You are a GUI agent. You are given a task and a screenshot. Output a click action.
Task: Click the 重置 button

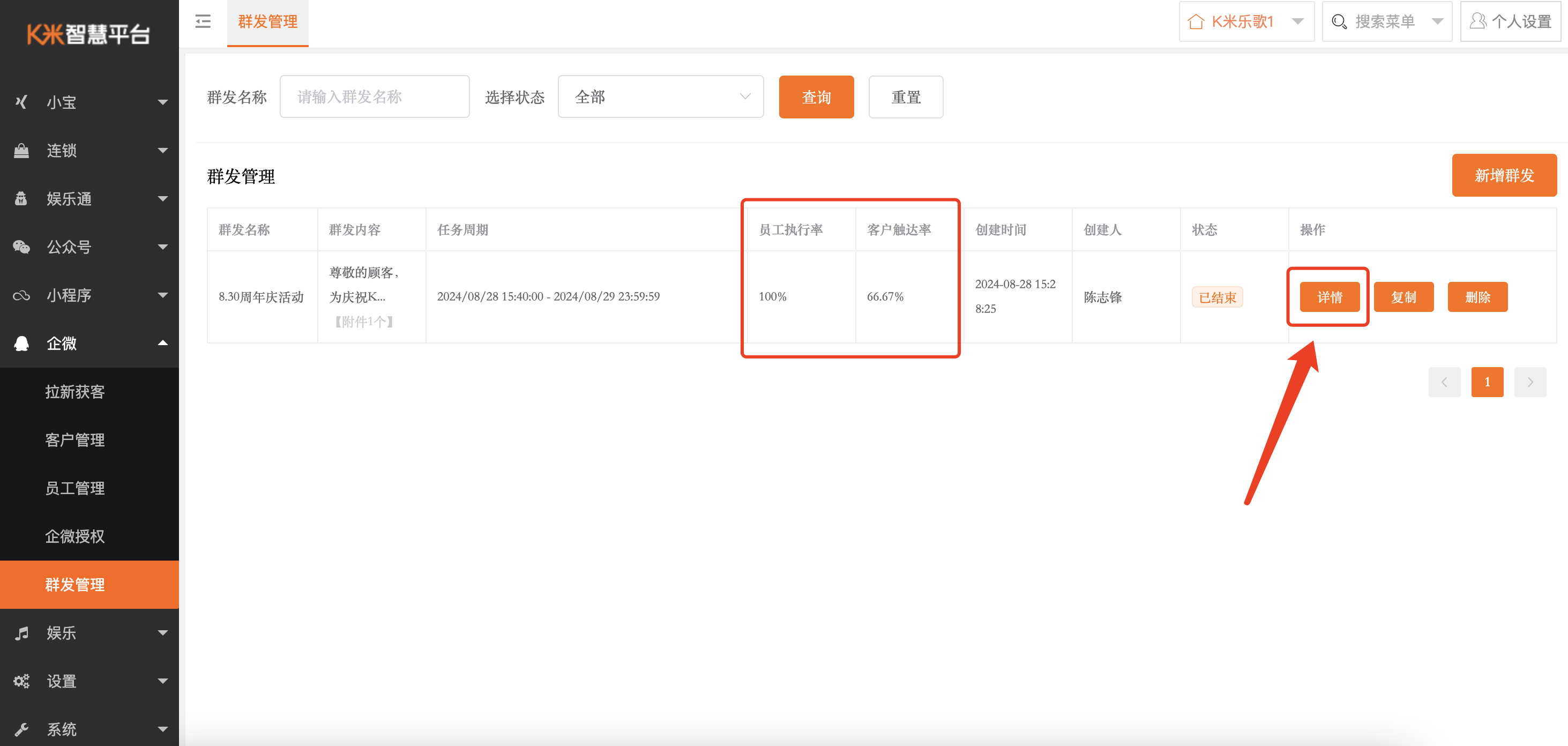(906, 97)
